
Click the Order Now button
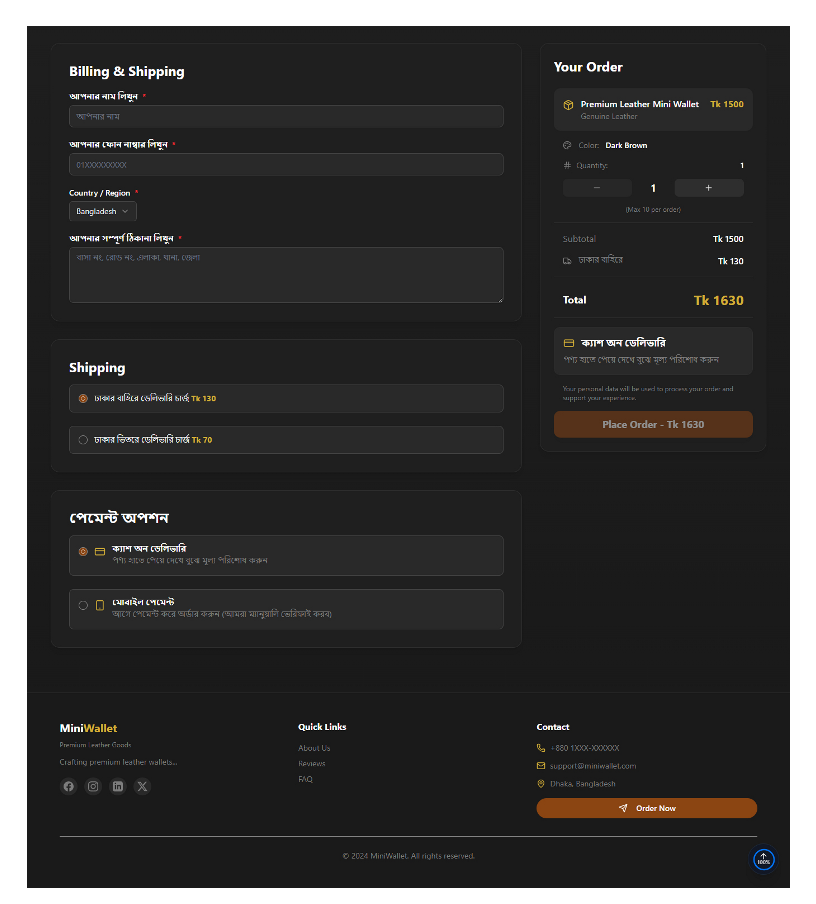point(646,808)
